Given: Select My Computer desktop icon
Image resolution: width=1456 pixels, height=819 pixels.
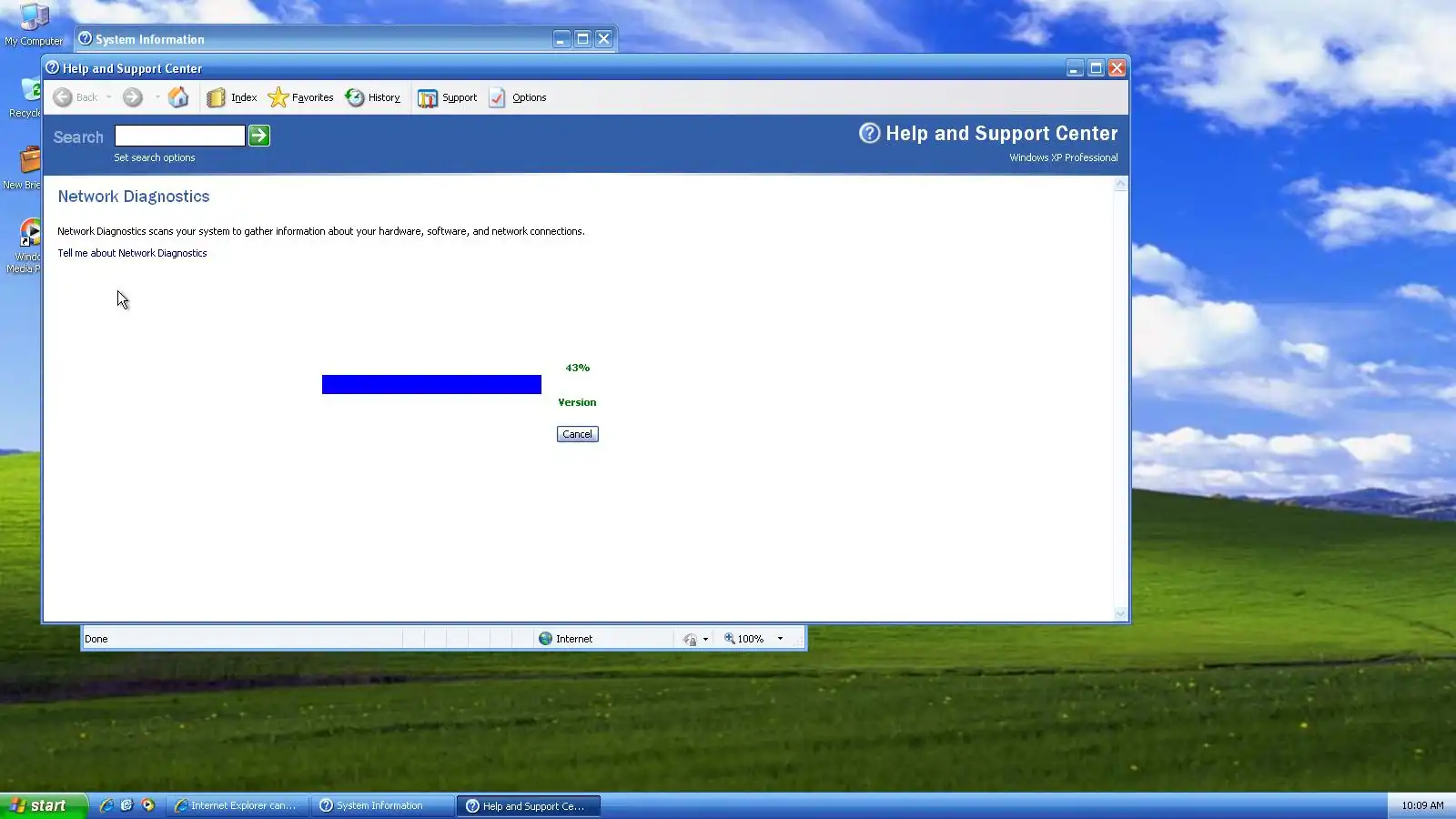Looking at the screenshot, I should click(x=34, y=25).
